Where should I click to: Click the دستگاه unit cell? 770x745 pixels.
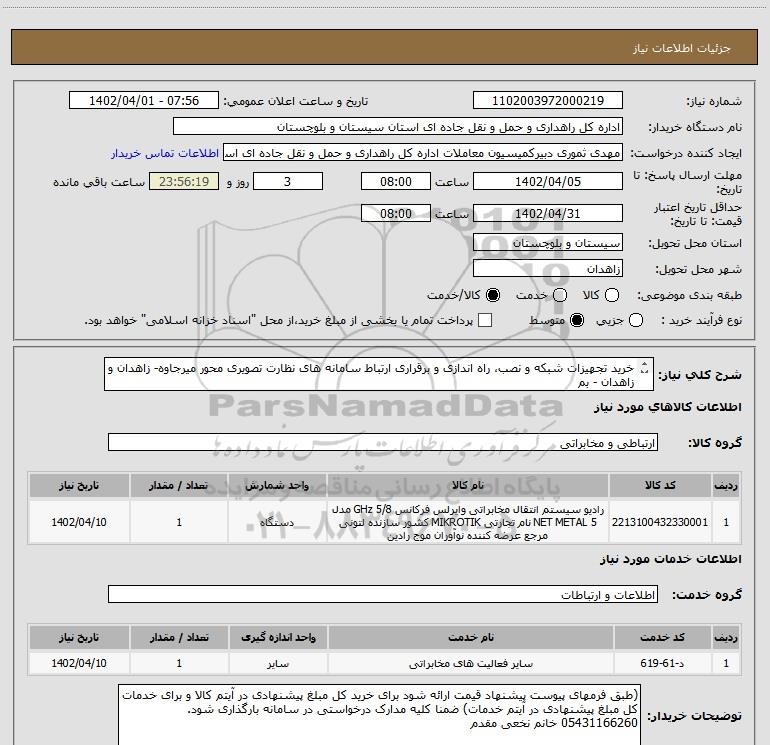coord(277,522)
